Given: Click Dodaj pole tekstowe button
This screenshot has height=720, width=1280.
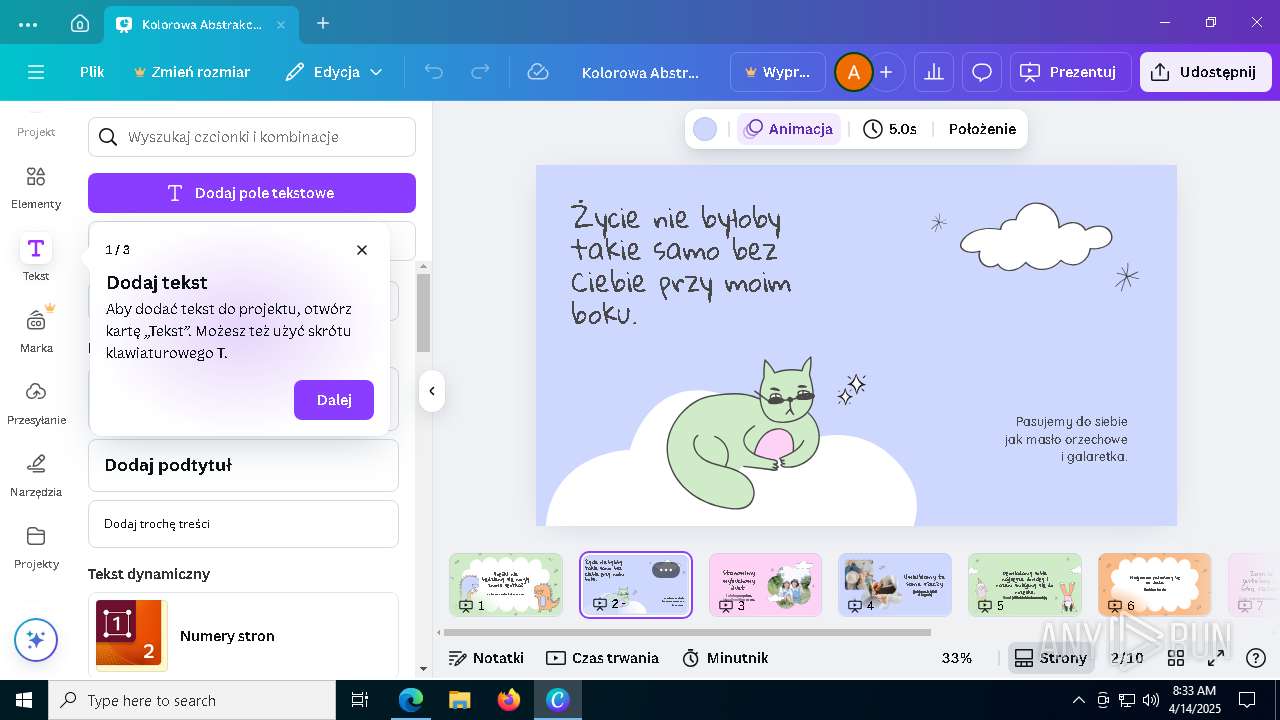Looking at the screenshot, I should click(252, 193).
